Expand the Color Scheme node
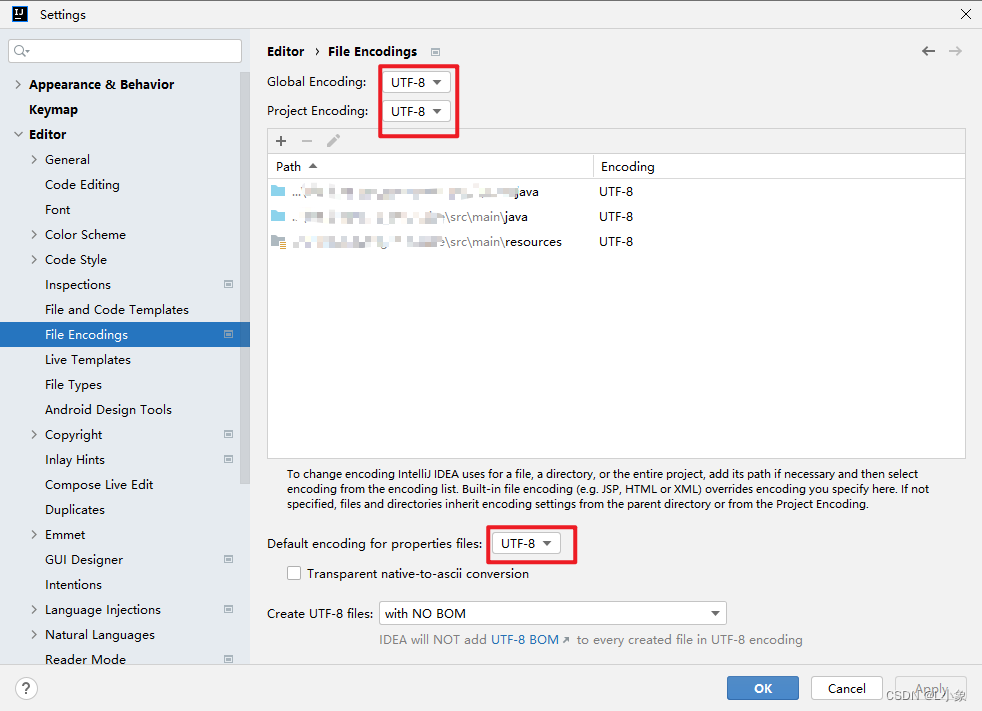 tap(34, 234)
